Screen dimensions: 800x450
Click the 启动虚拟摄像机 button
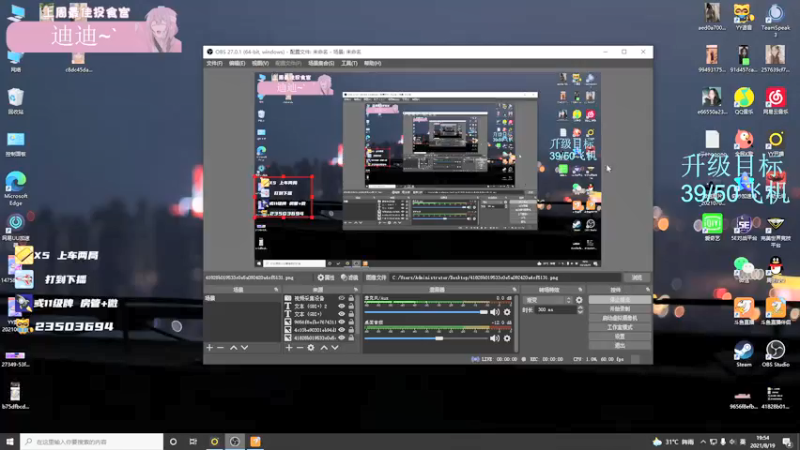click(620, 318)
